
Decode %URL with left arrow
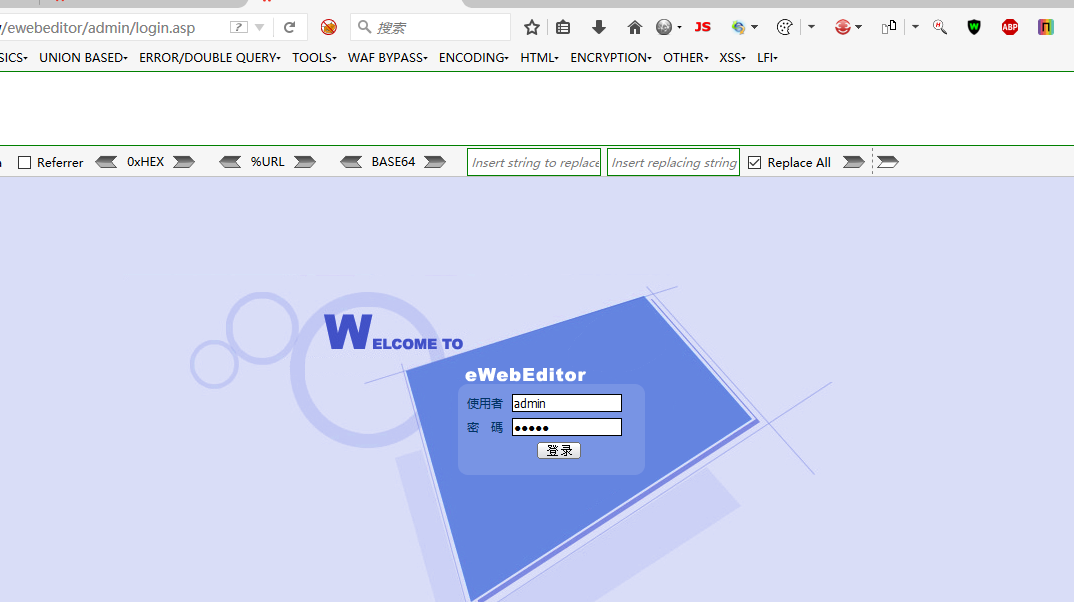(x=230, y=162)
